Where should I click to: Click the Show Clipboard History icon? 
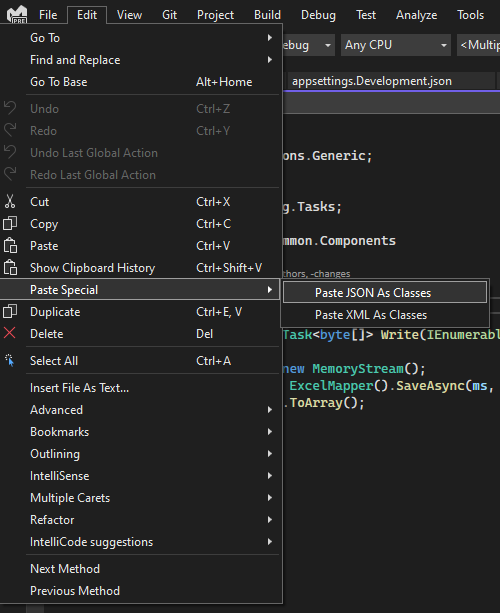pos(10,268)
